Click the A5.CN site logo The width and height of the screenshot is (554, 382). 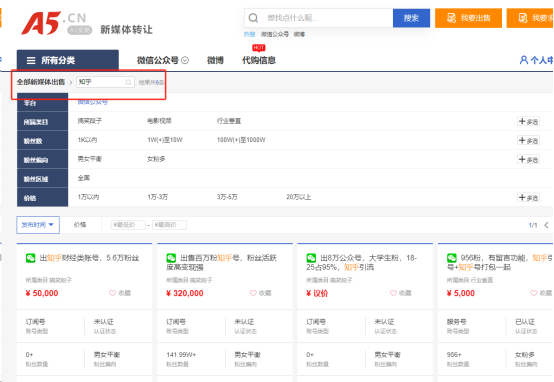click(56, 23)
